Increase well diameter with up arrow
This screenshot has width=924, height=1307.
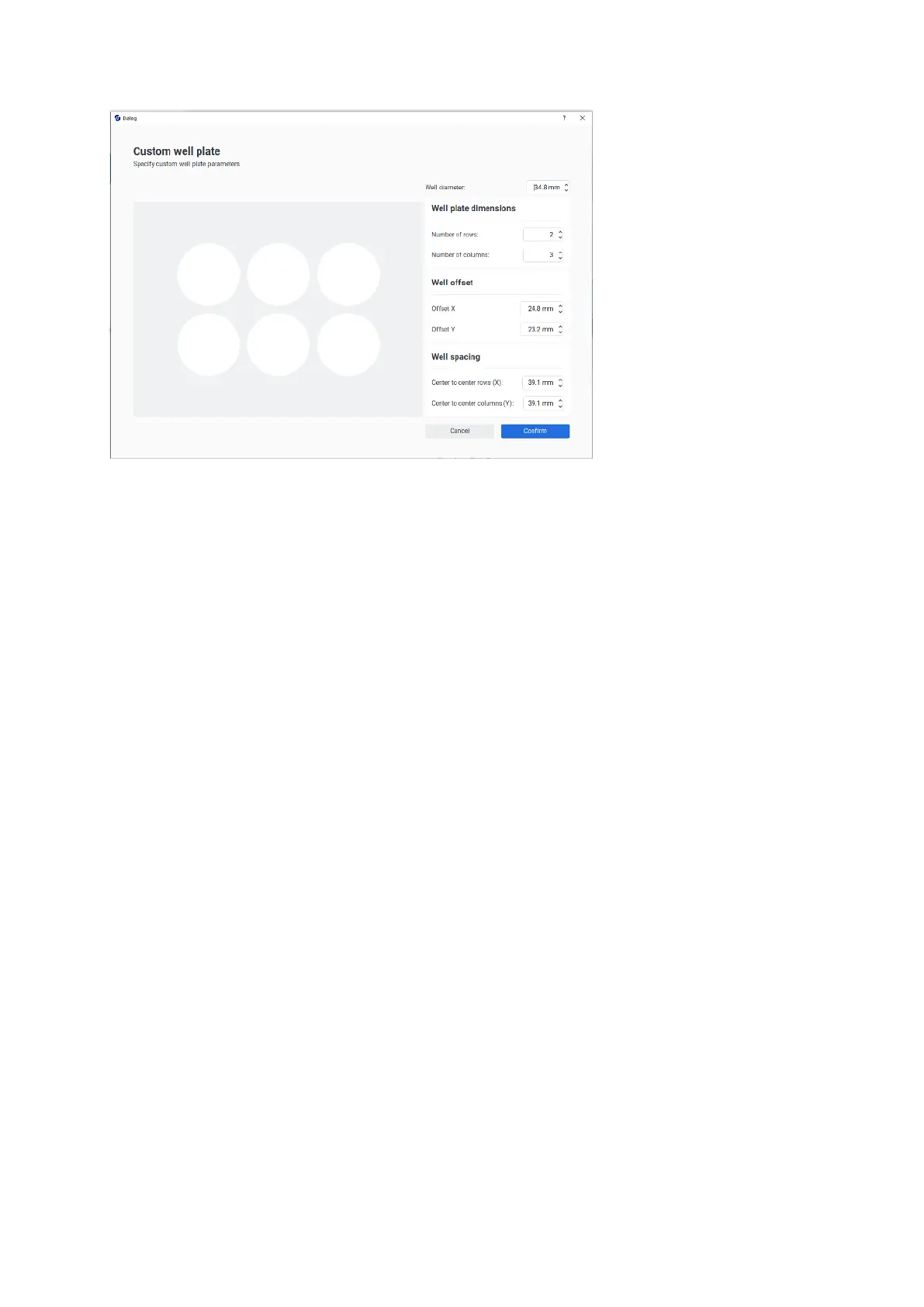tap(566, 185)
